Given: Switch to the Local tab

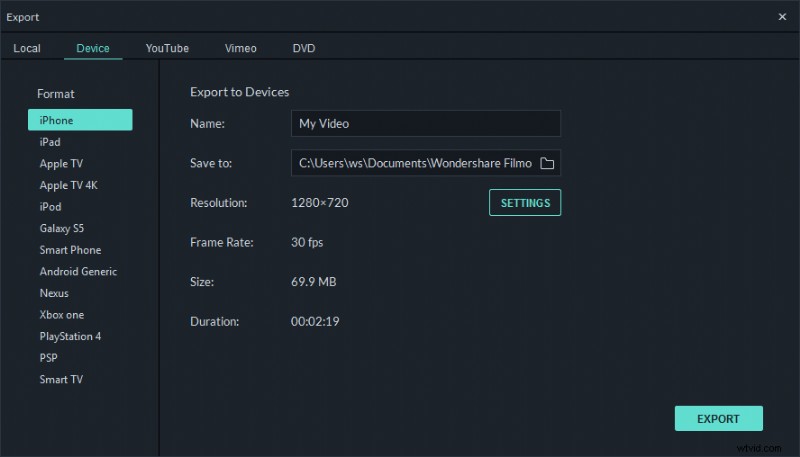Looking at the screenshot, I should [27, 48].
